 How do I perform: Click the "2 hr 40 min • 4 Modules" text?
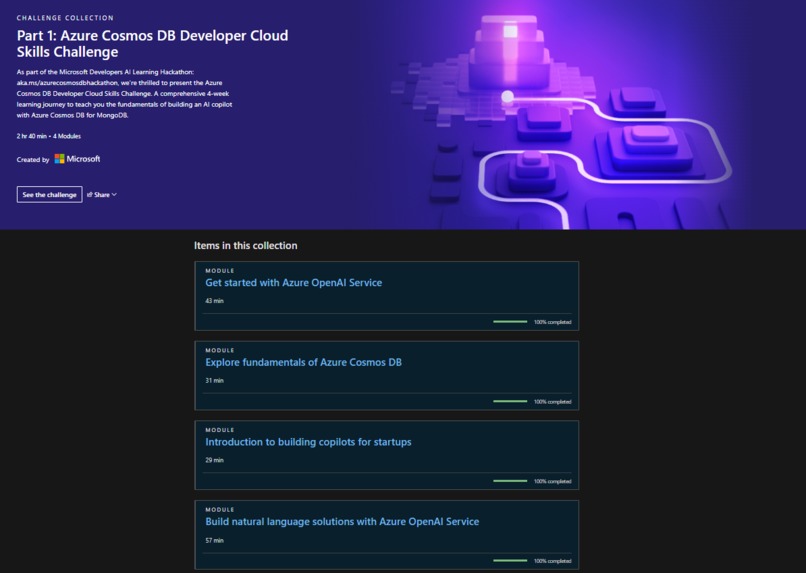click(x=48, y=136)
